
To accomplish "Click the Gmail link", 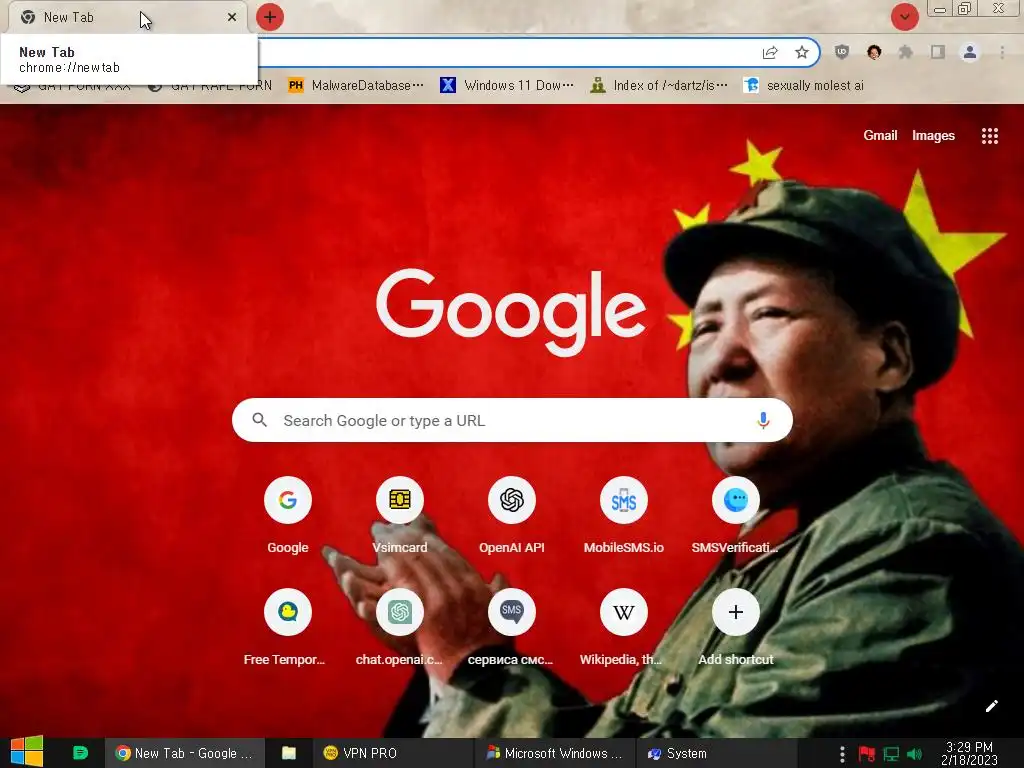I will 880,135.
